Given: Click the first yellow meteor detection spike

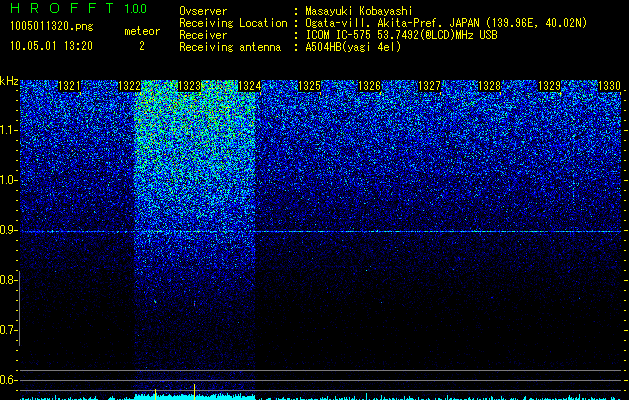Looking at the screenshot, I should (156, 392).
